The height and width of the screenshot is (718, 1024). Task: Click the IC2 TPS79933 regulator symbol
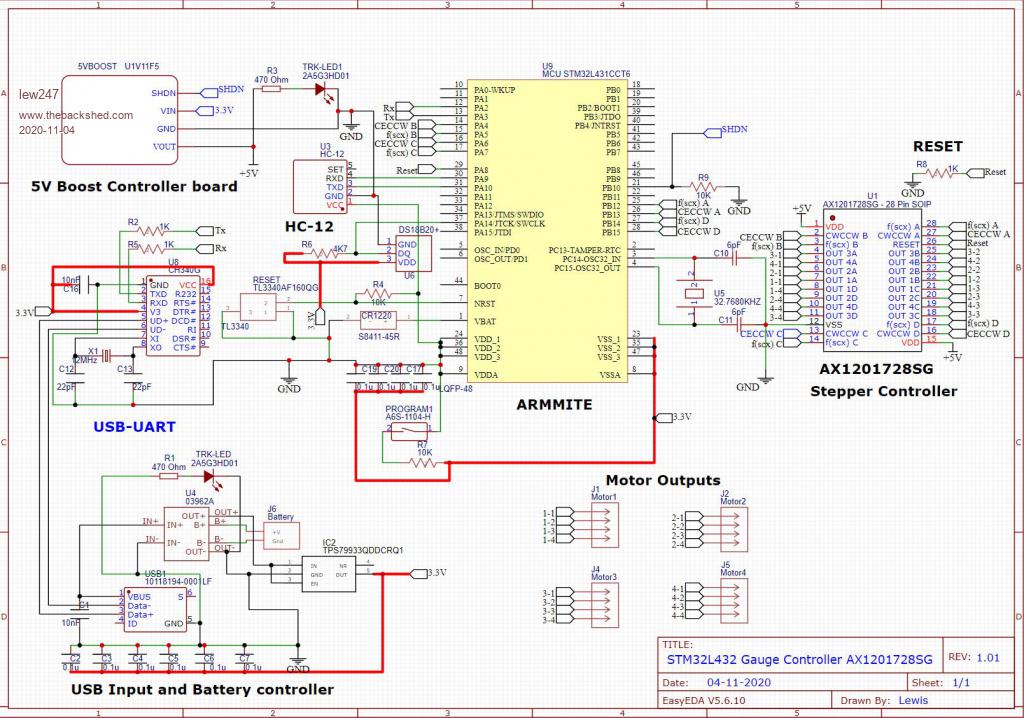click(329, 573)
